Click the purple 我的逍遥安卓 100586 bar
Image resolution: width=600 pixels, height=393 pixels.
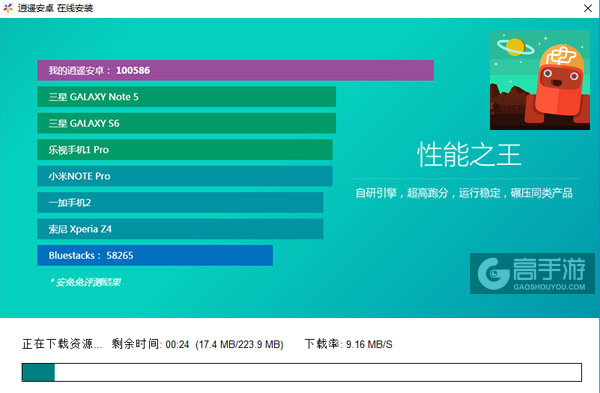pyautogui.click(x=235, y=70)
